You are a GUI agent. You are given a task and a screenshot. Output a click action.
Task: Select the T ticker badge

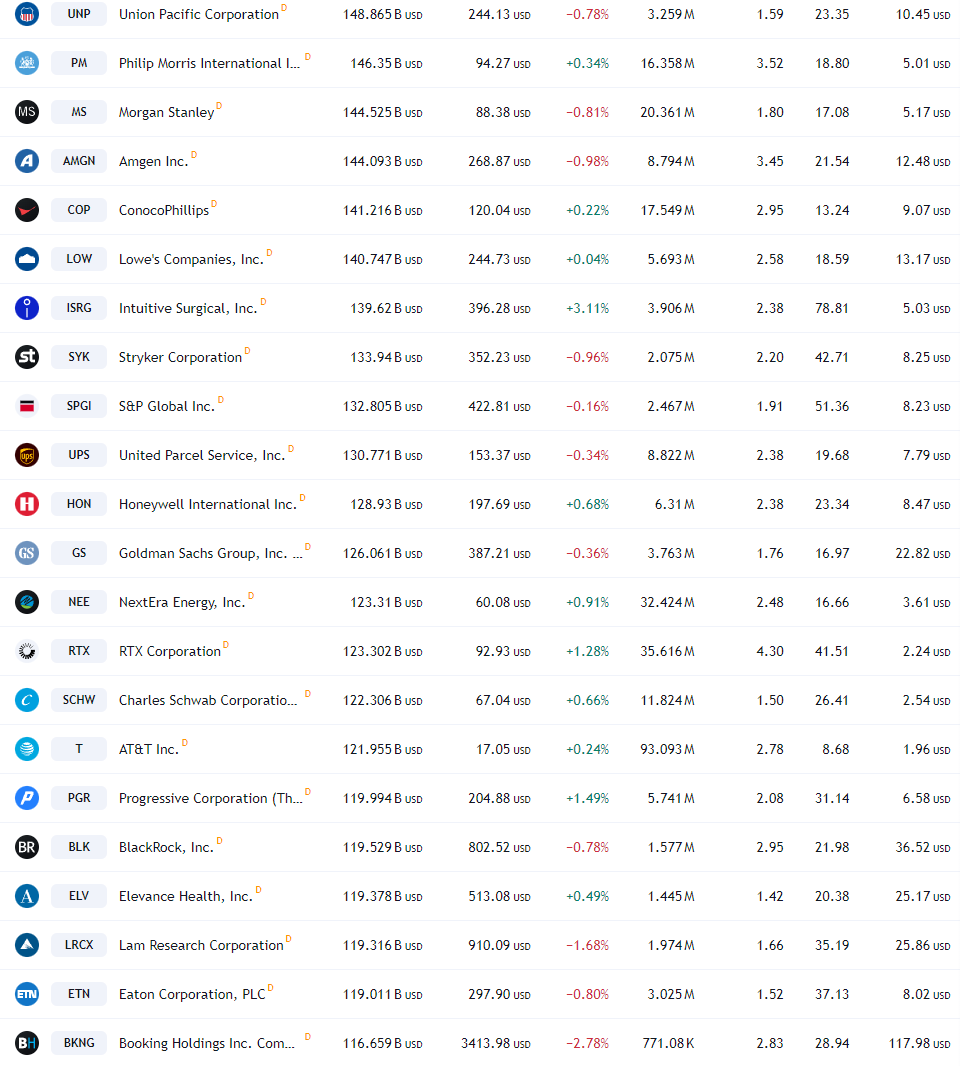79,749
